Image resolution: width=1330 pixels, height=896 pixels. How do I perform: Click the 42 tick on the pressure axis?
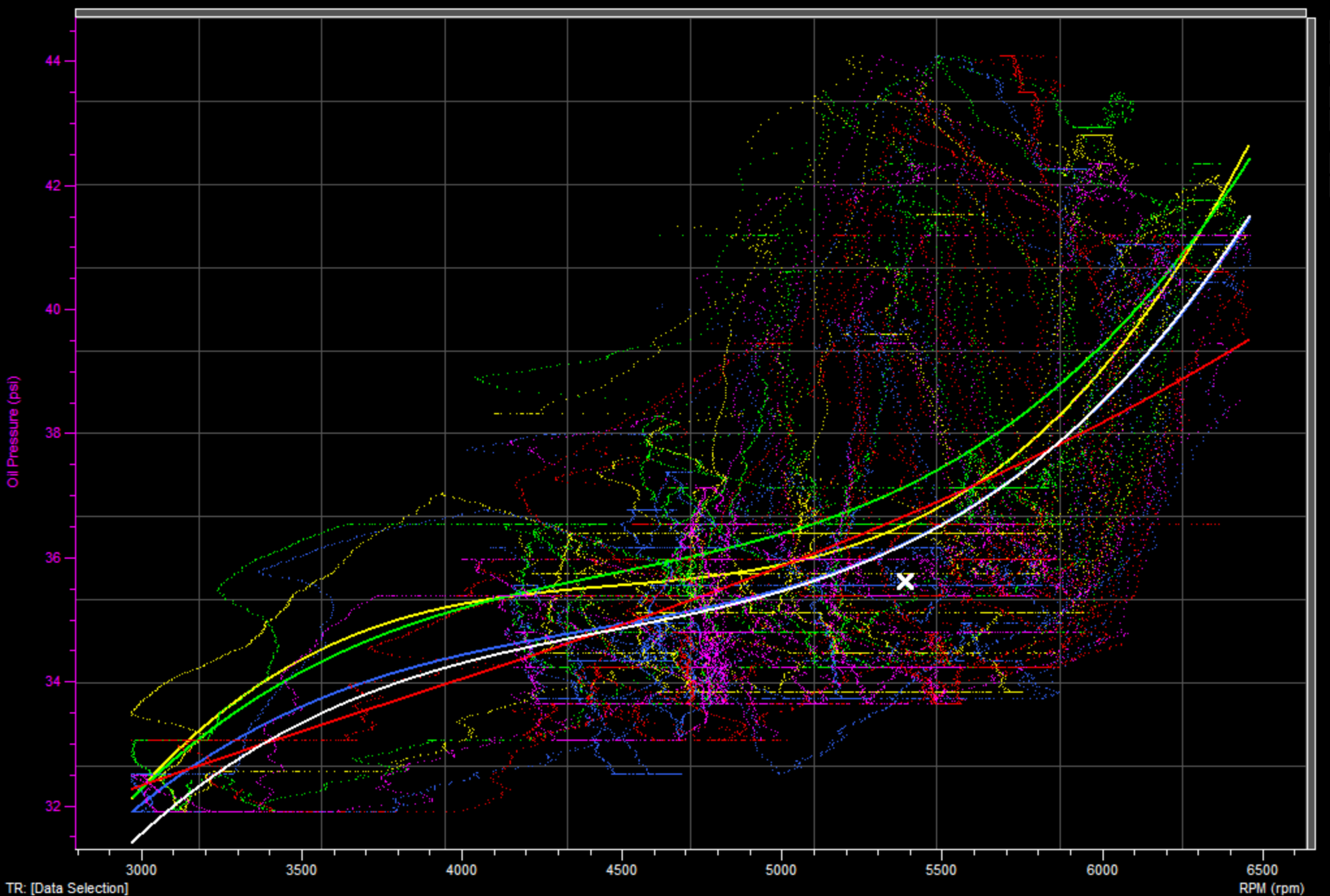[53, 185]
